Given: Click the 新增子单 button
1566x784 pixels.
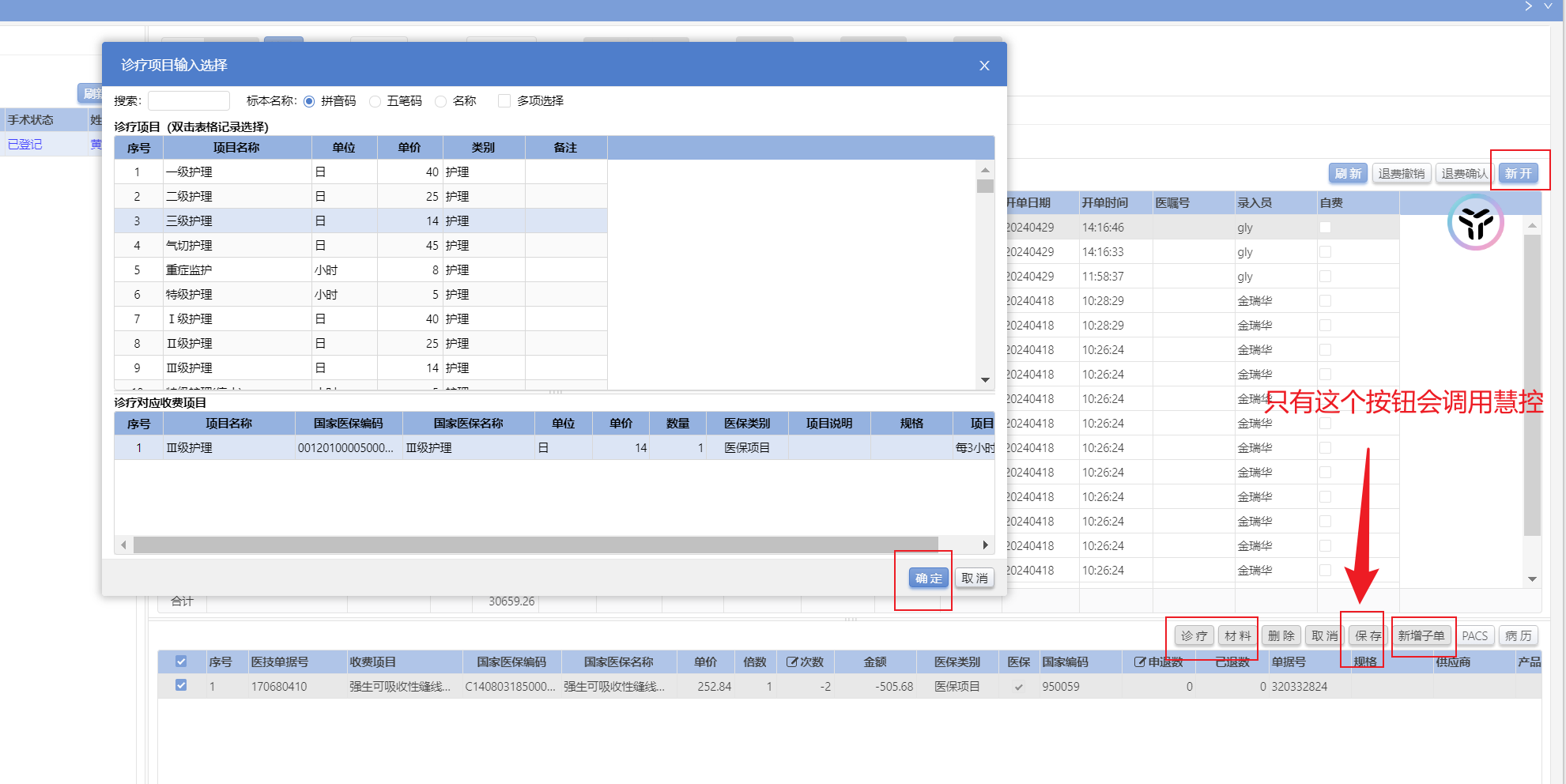Looking at the screenshot, I should point(1421,636).
